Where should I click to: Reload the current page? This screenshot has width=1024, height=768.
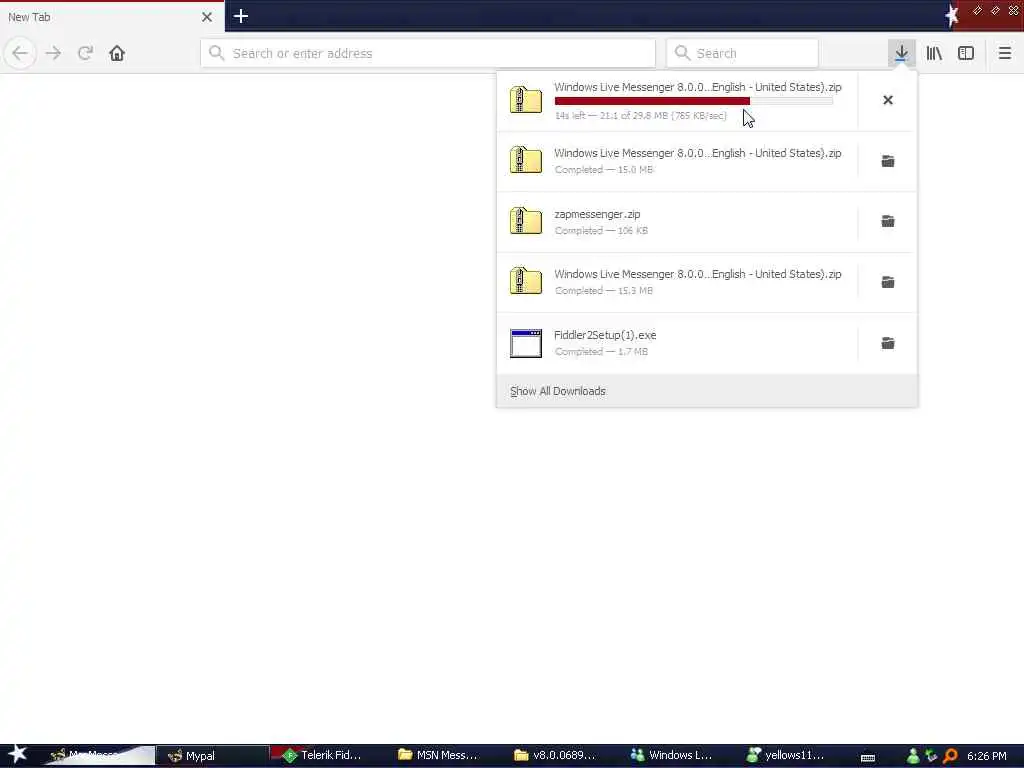tap(85, 53)
